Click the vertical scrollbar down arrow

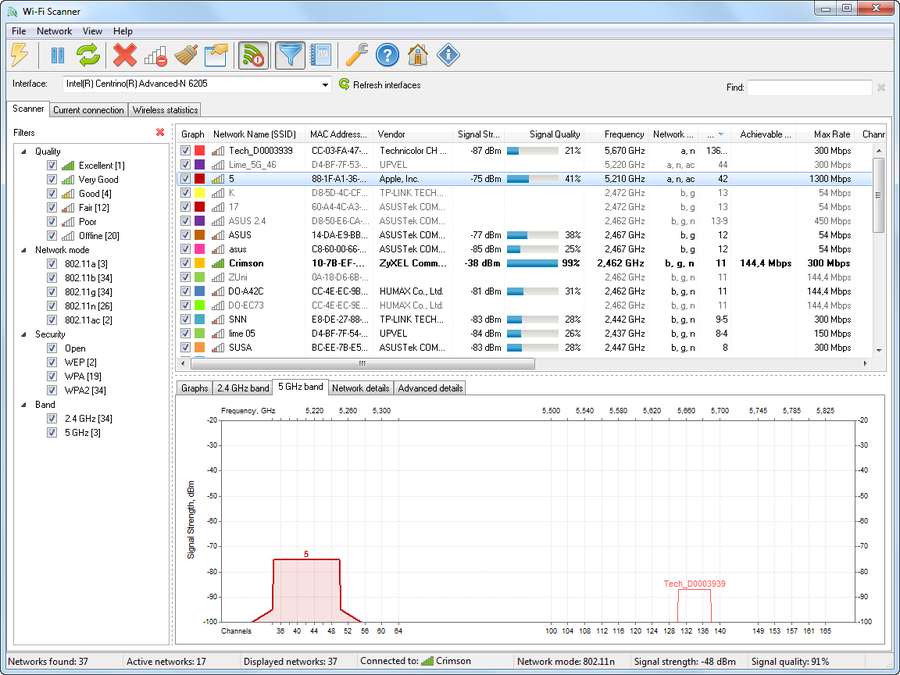[879, 350]
